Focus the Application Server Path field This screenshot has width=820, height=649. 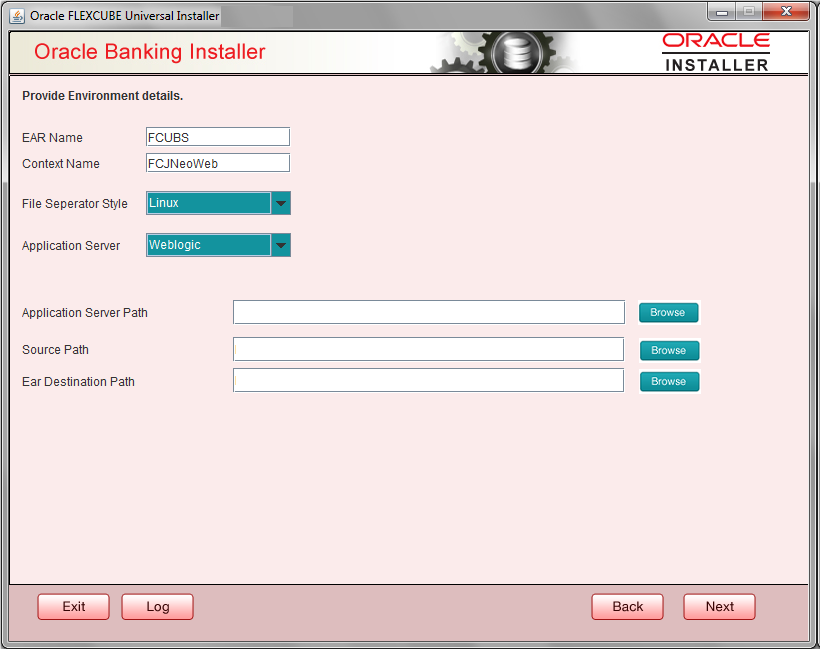429,312
